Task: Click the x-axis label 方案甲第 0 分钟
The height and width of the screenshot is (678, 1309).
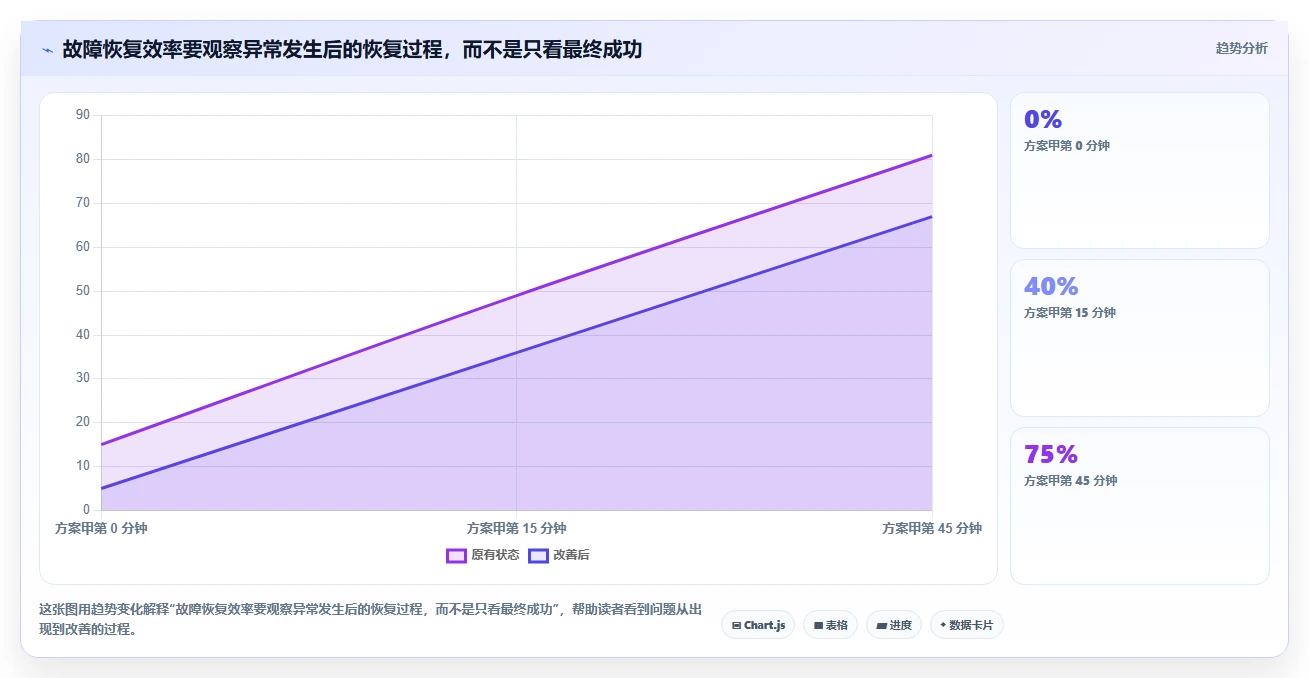Action: point(101,528)
